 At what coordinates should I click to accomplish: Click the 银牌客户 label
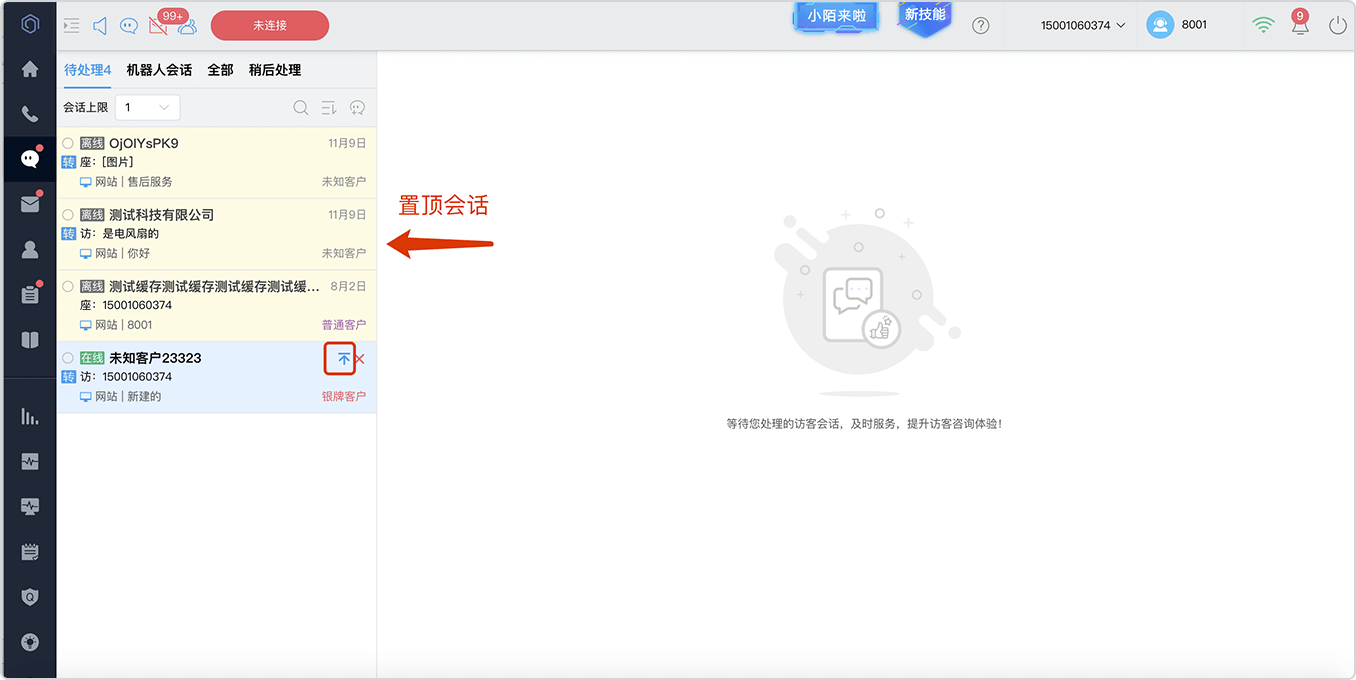pos(344,397)
